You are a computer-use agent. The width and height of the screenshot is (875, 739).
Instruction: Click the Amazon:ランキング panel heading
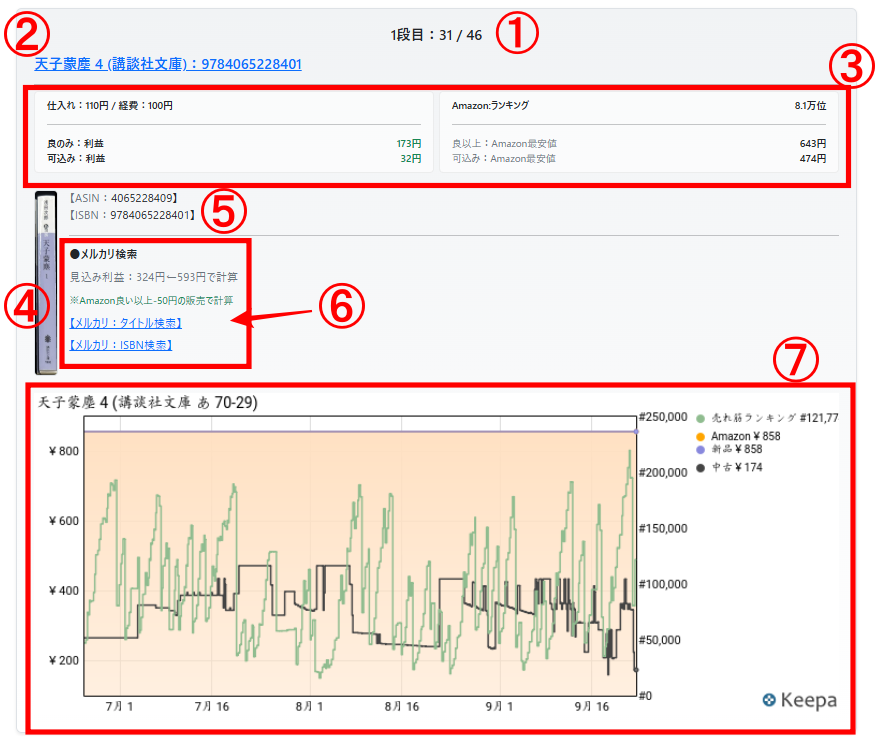[x=490, y=105]
